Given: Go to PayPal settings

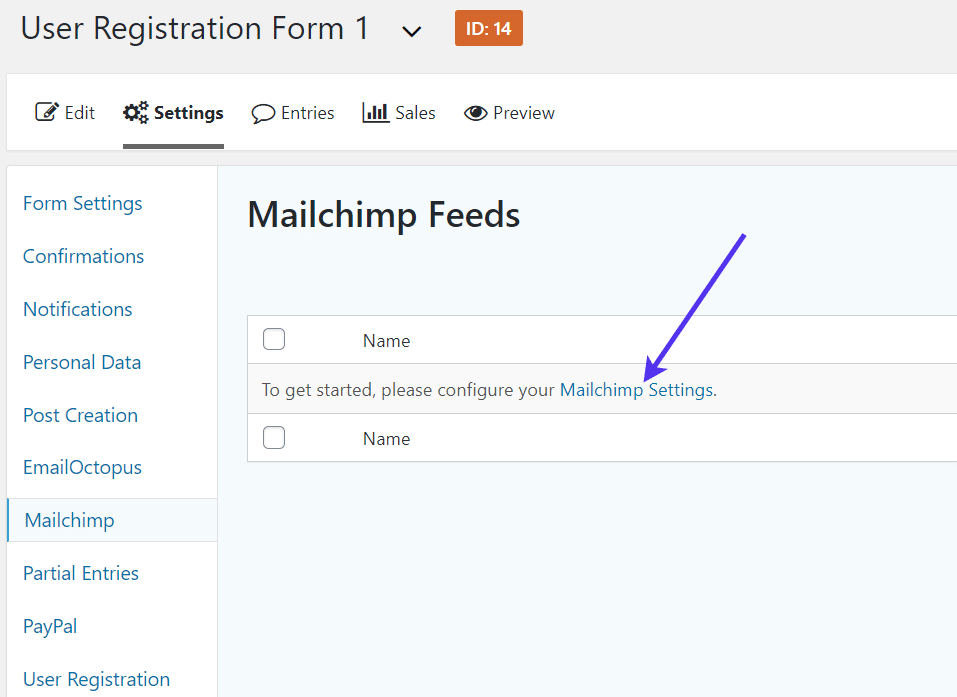Looking at the screenshot, I should (50, 626).
